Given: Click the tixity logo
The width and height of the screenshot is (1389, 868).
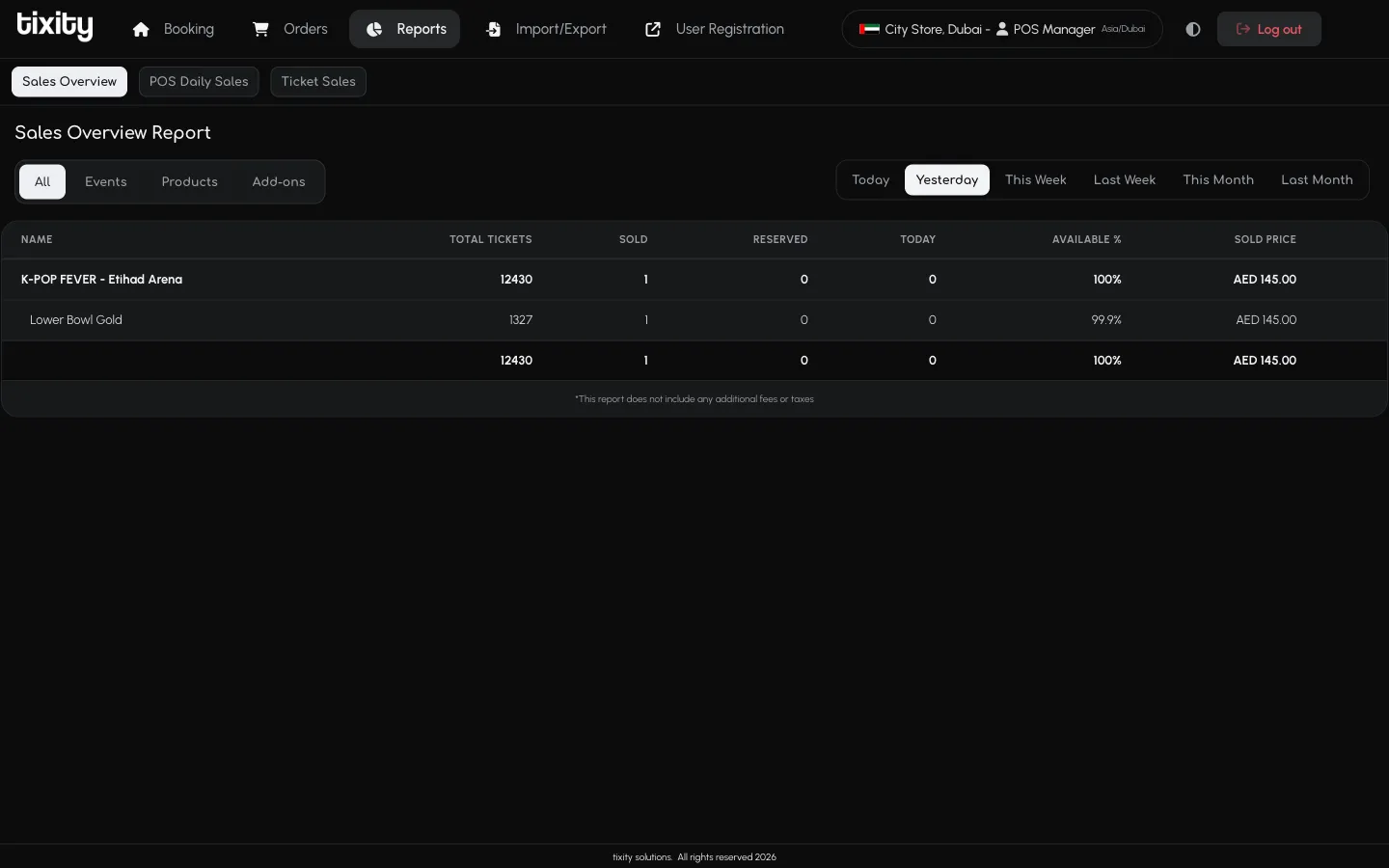Looking at the screenshot, I should 55,26.
